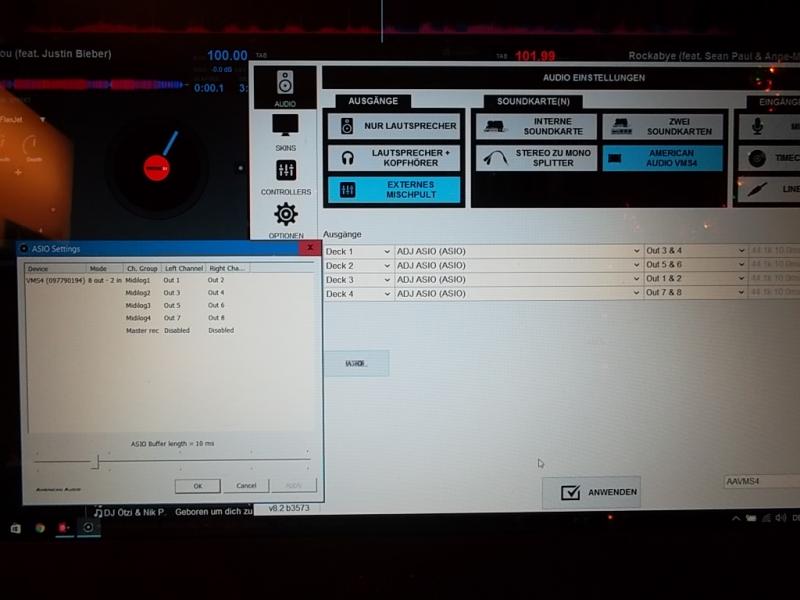The width and height of the screenshot is (800, 600).
Task: Choose Stereo zu Mono Splitter option
Action: (536, 158)
